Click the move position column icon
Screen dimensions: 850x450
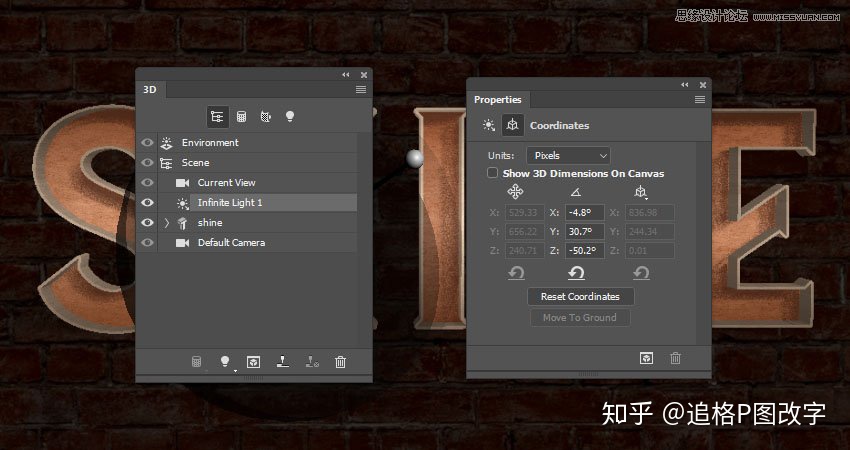(x=515, y=192)
